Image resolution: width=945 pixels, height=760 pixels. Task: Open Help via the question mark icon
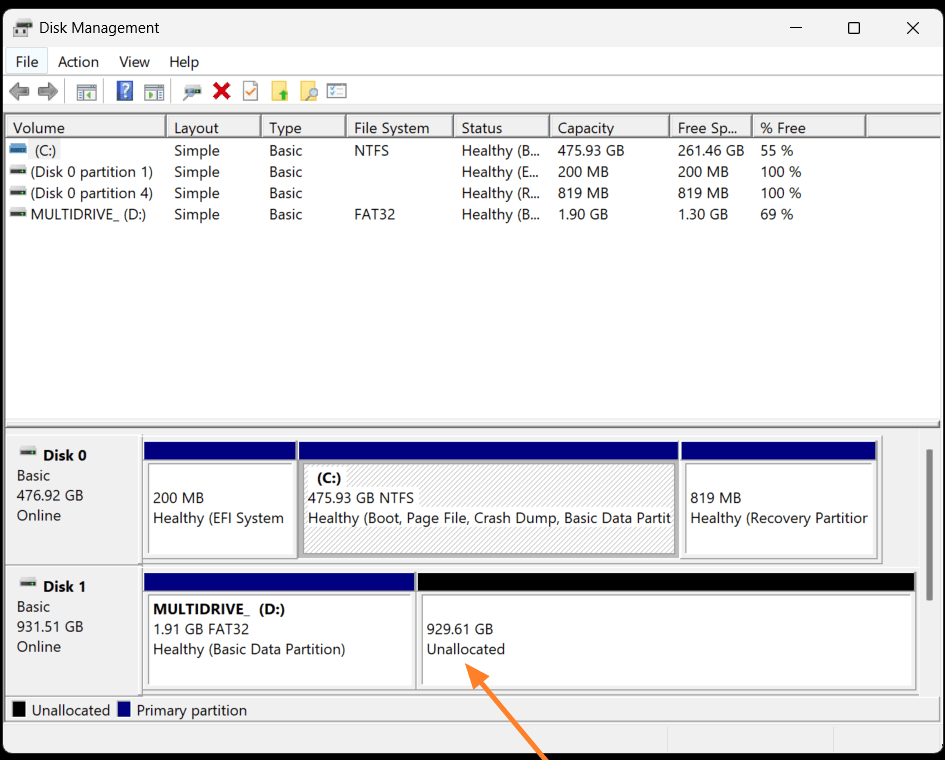pos(125,91)
